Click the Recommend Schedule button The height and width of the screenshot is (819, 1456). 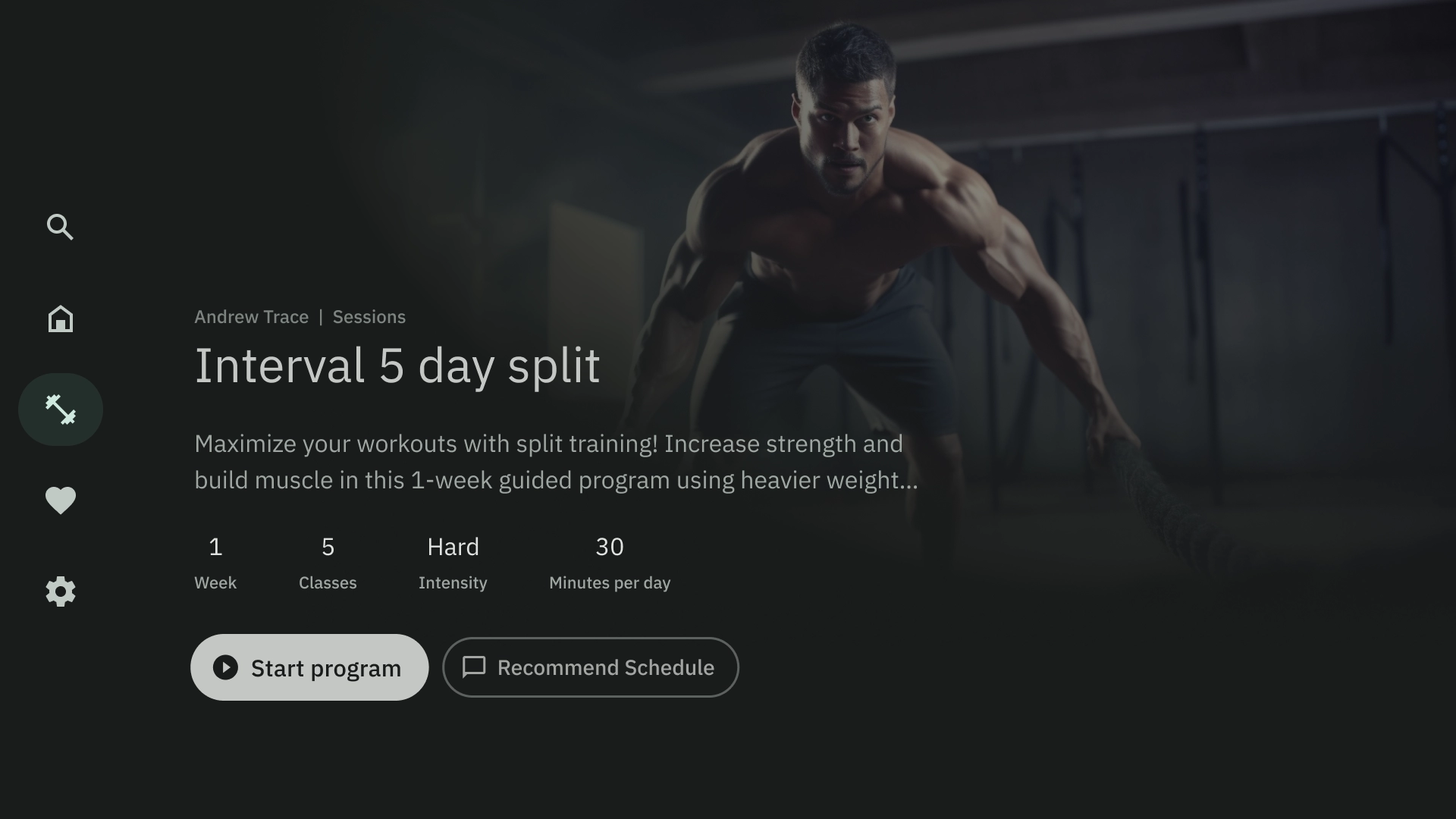pos(591,667)
